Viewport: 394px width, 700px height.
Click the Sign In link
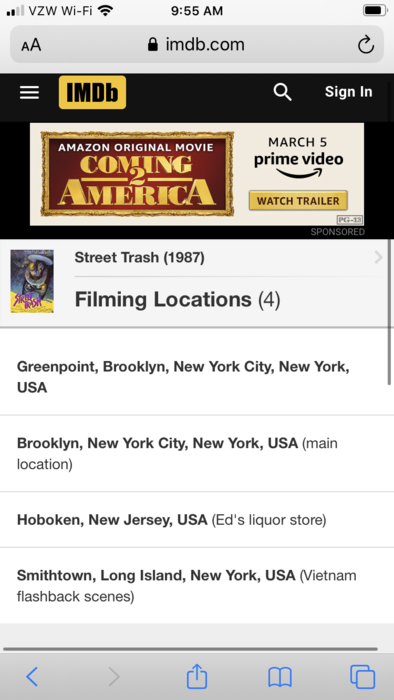click(x=348, y=92)
